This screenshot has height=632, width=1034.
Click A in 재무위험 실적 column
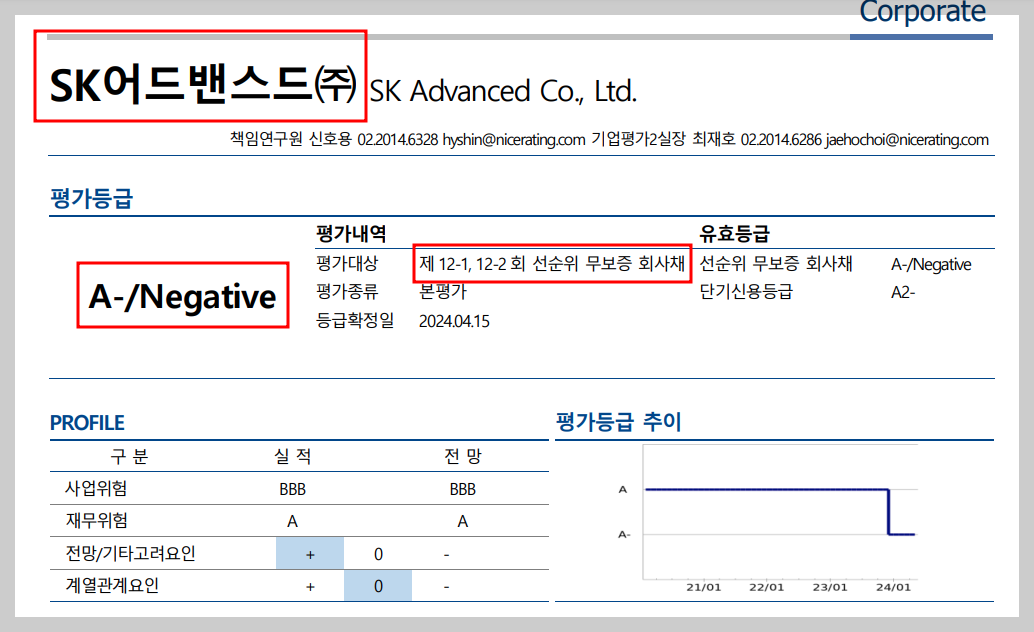[292, 522]
